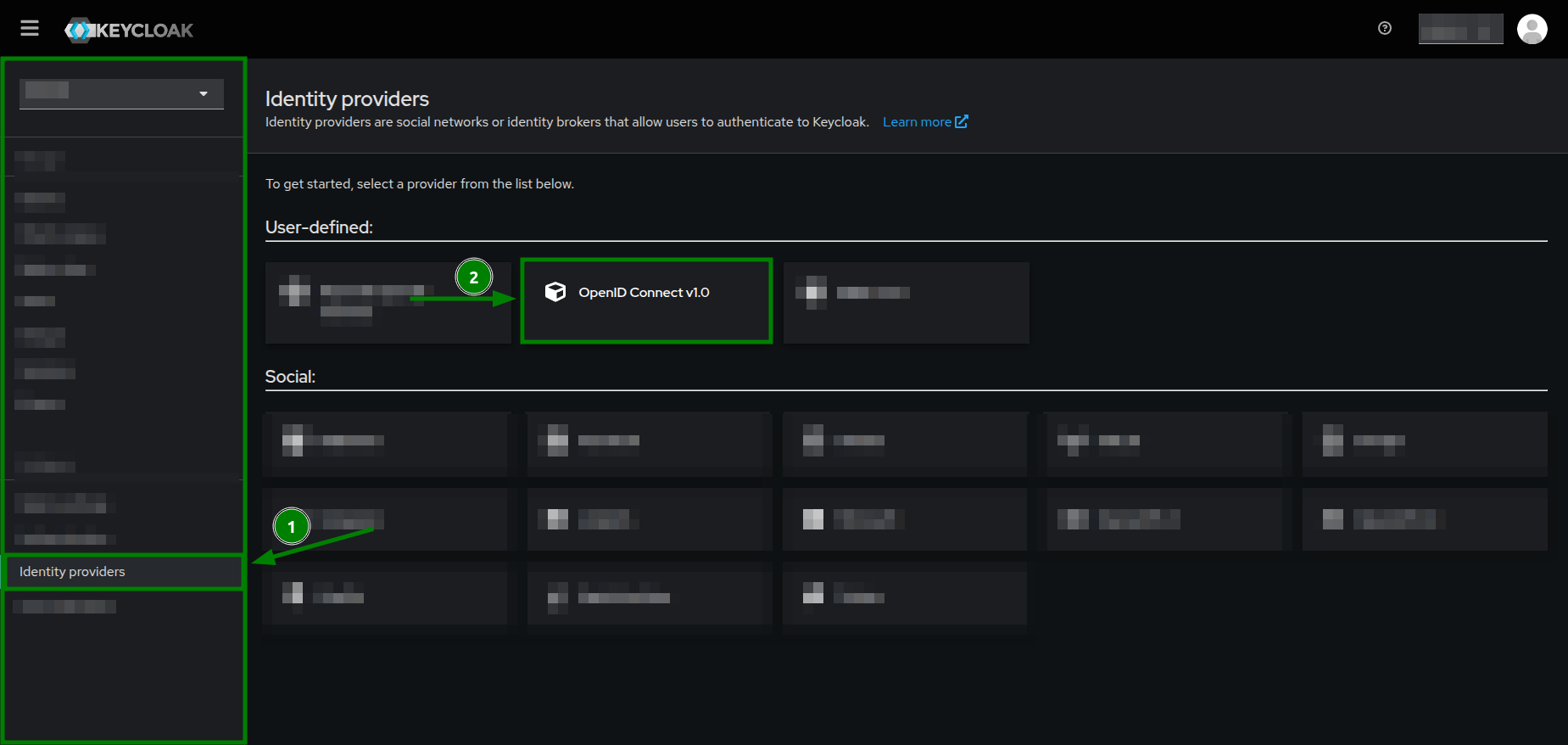Open the blurred username dropdown in header
Viewport: 1568px width, 745px height.
tap(1460, 30)
